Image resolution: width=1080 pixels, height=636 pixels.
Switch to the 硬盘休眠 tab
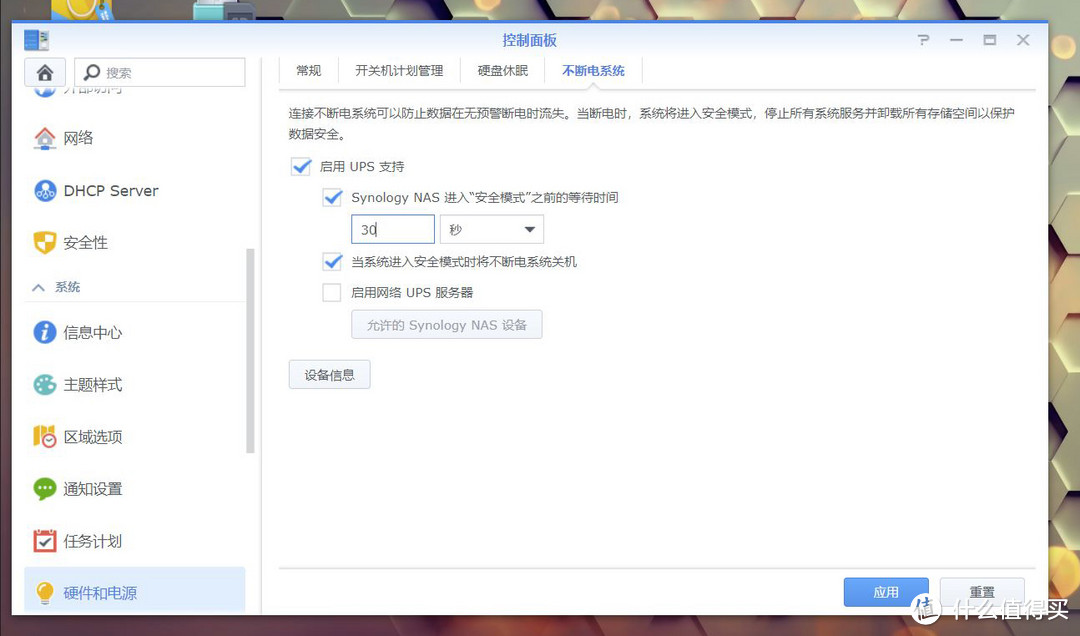coord(503,71)
